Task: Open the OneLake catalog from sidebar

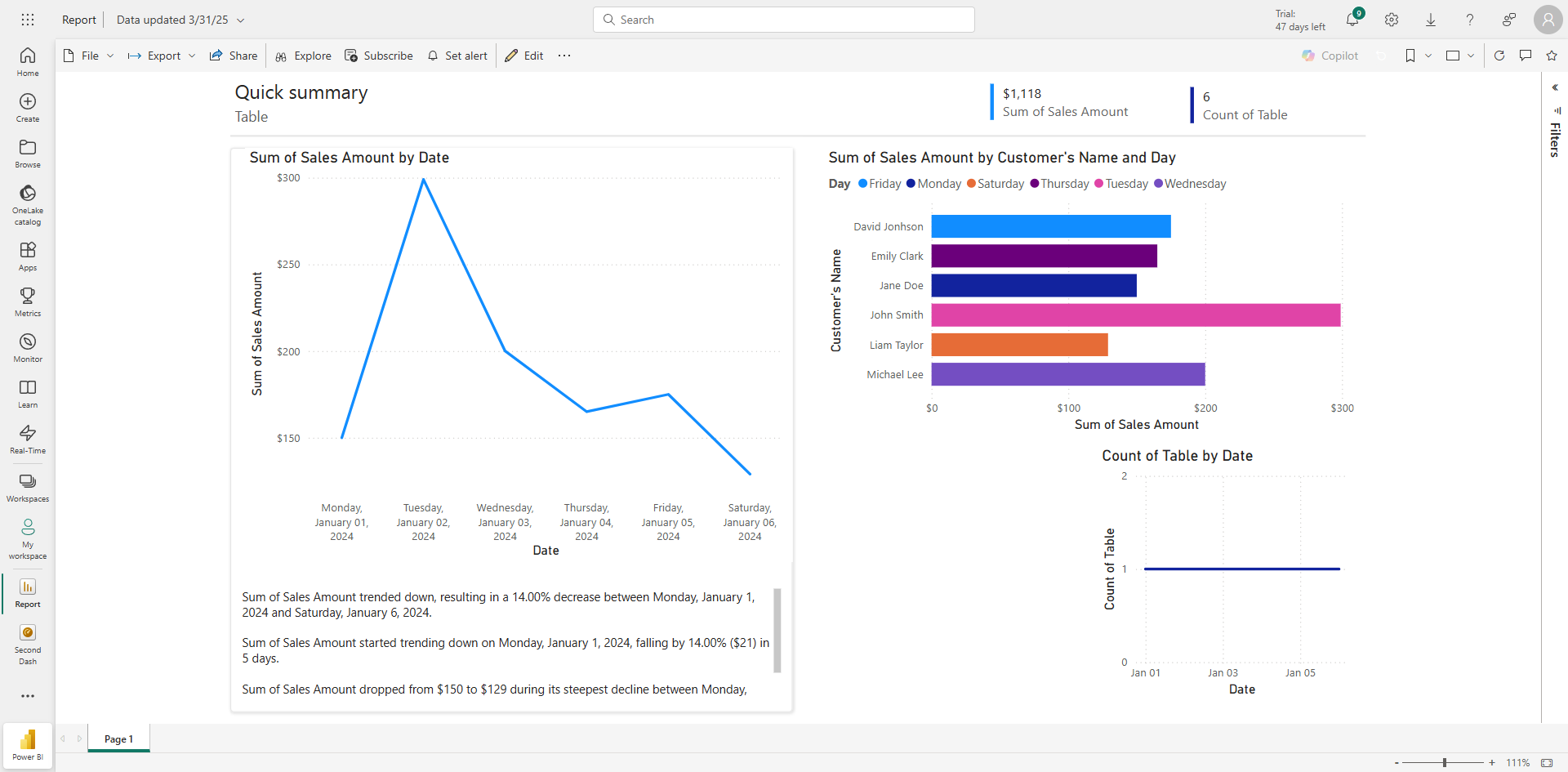Action: click(28, 203)
